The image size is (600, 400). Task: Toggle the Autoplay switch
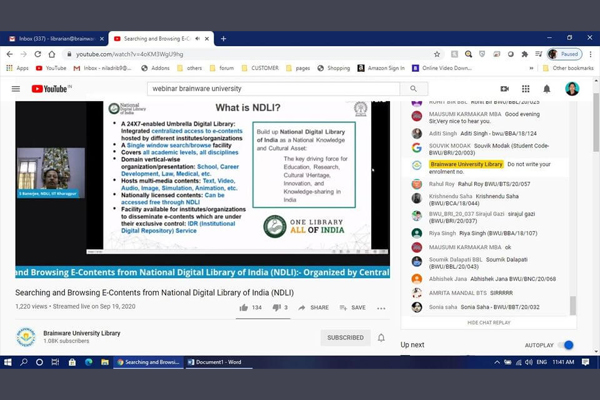click(567, 345)
